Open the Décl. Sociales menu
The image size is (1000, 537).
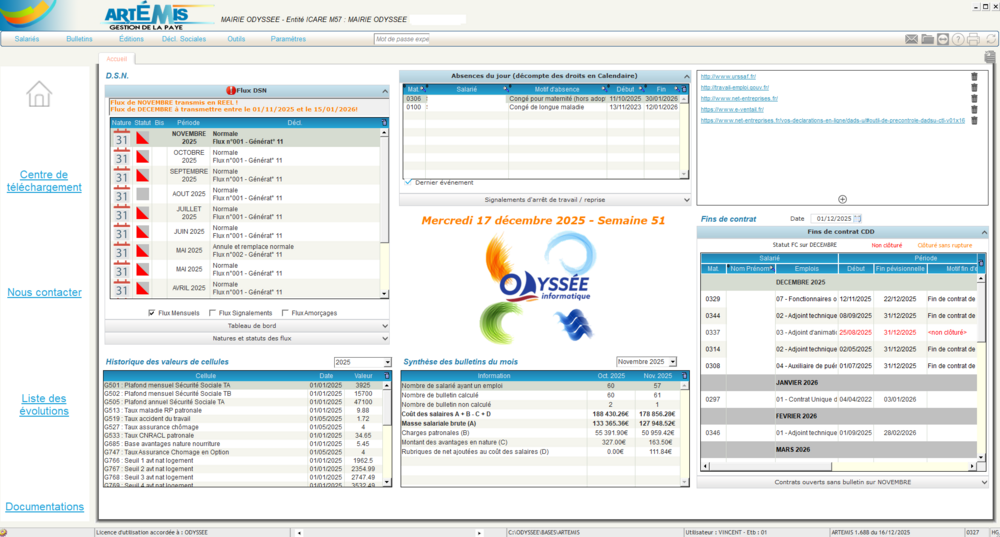(x=184, y=39)
